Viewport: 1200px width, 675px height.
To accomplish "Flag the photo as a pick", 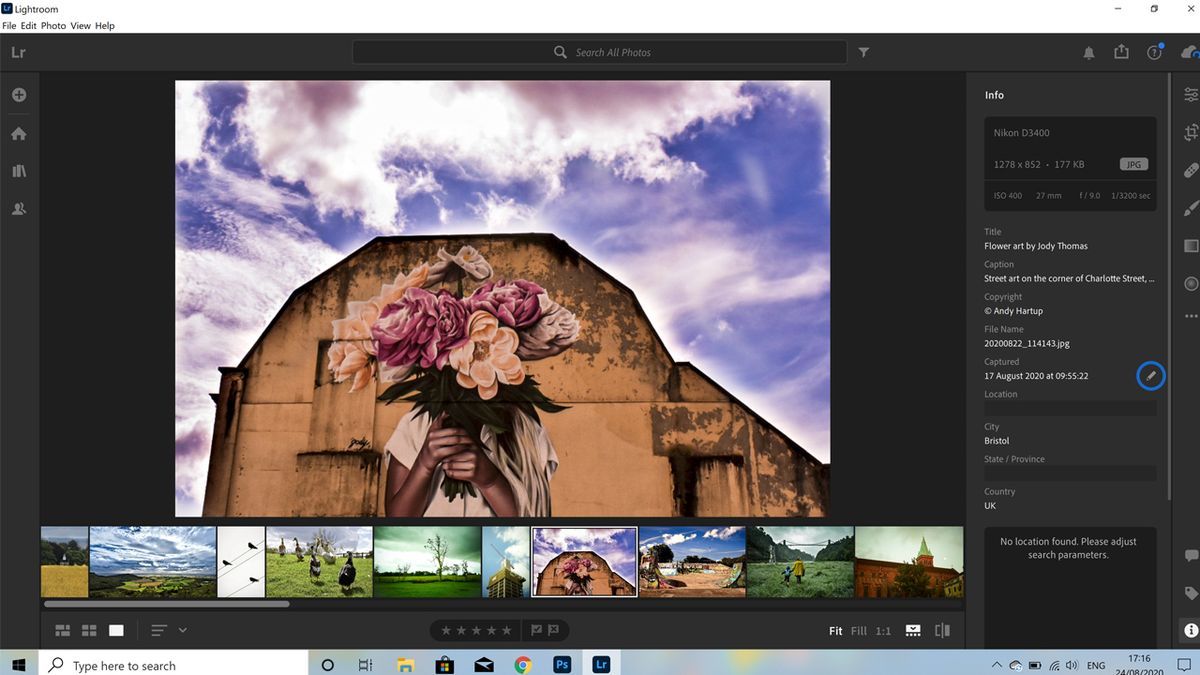I will pos(537,630).
